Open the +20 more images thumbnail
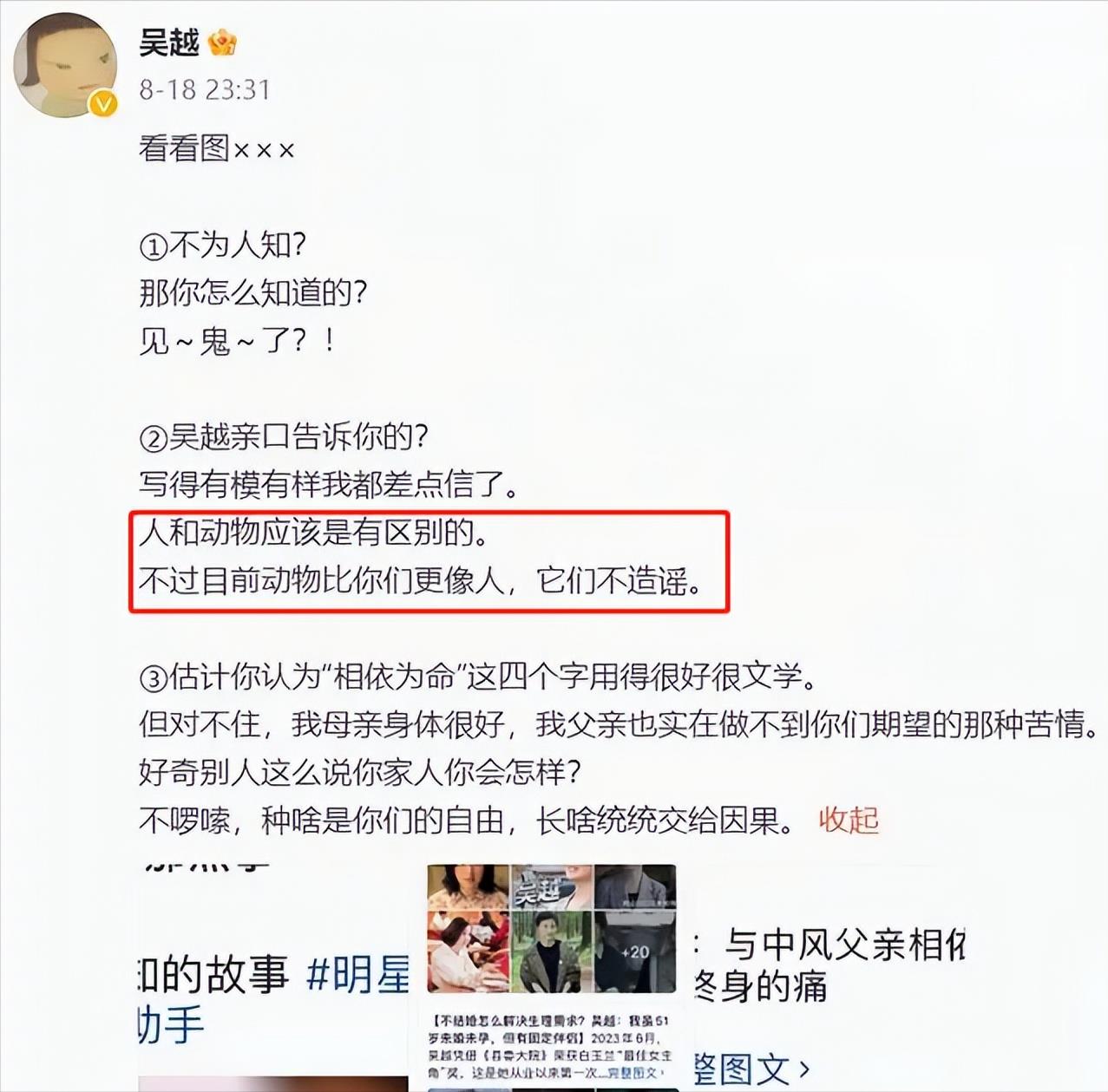The width and height of the screenshot is (1108, 1092). (x=635, y=951)
